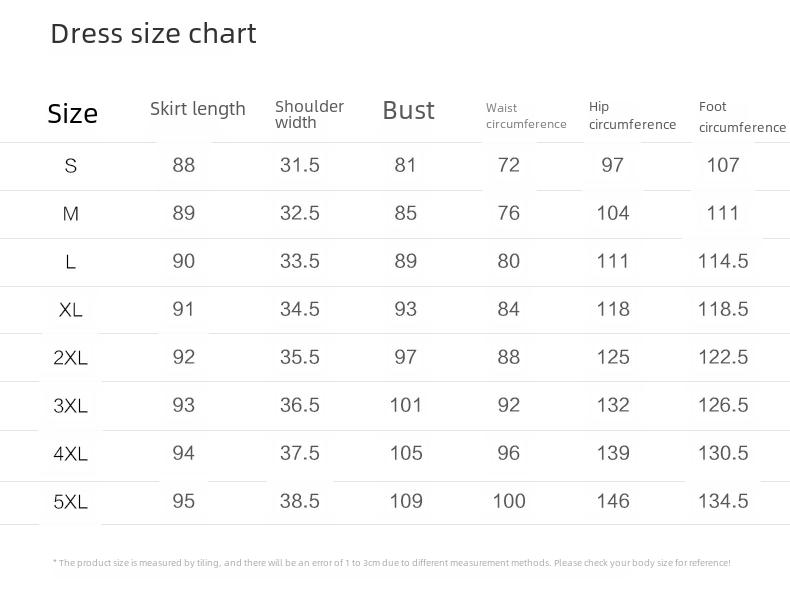The height and width of the screenshot is (615, 790).
Task: Click the measurement error footnote text
Action: coord(391,563)
